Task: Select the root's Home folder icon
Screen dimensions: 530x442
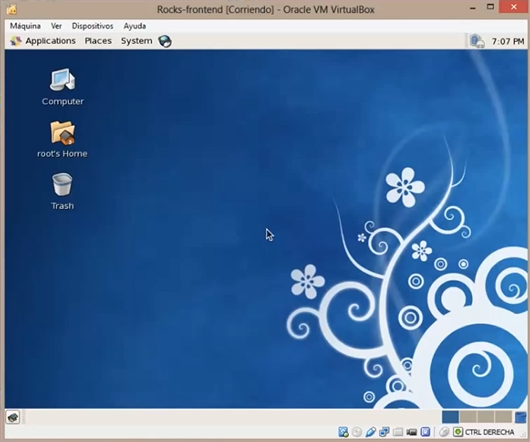Action: pos(62,139)
